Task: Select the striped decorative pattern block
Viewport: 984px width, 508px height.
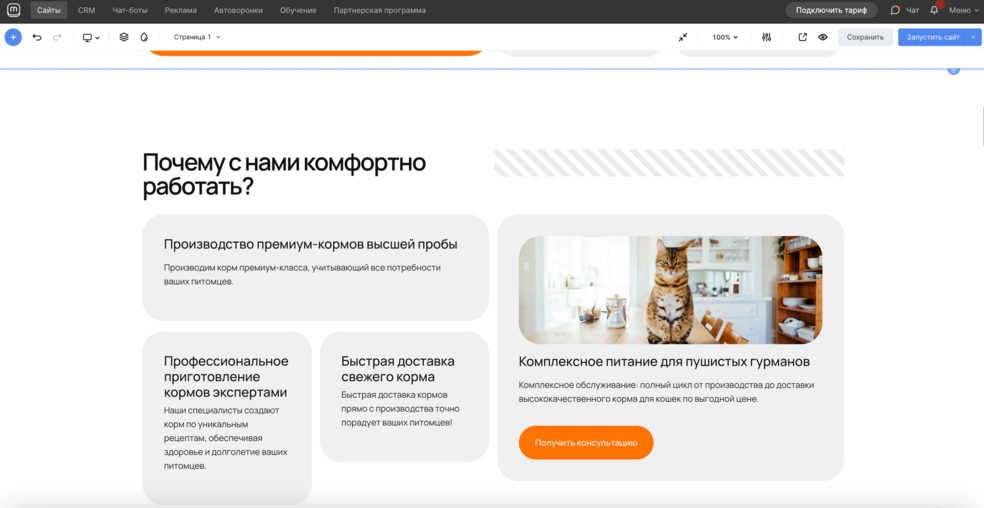Action: tap(669, 163)
